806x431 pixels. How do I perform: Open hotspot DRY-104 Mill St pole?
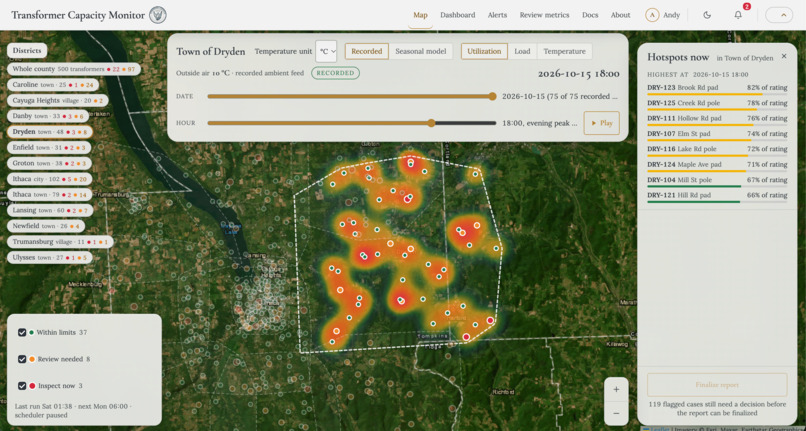click(717, 181)
